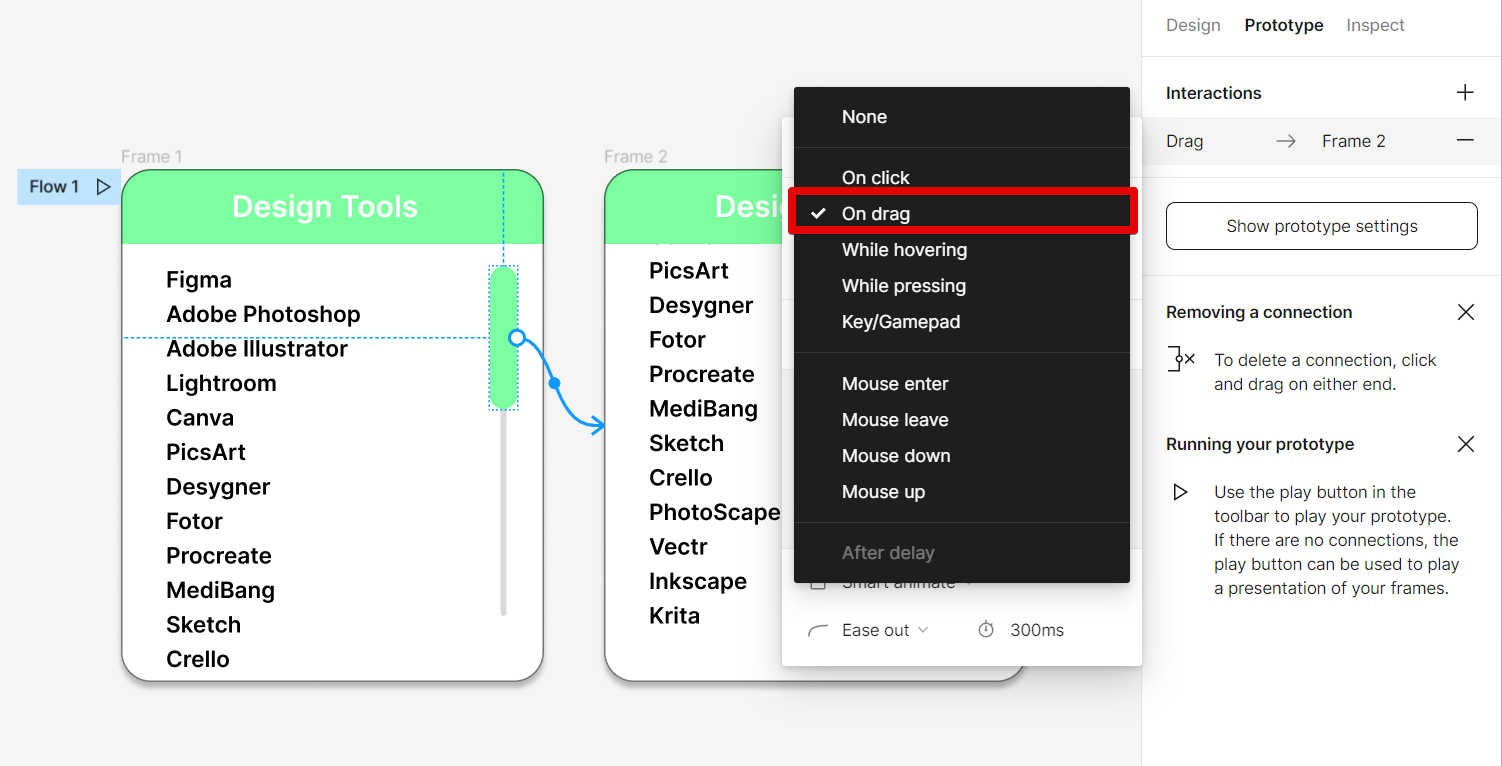This screenshot has width=1502, height=766.
Task: Click the Flow 1 play triangle icon
Action: [x=103, y=187]
